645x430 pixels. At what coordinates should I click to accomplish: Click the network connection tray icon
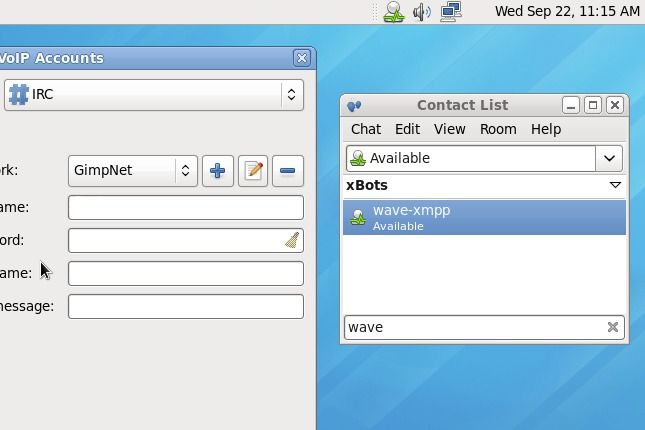[451, 12]
